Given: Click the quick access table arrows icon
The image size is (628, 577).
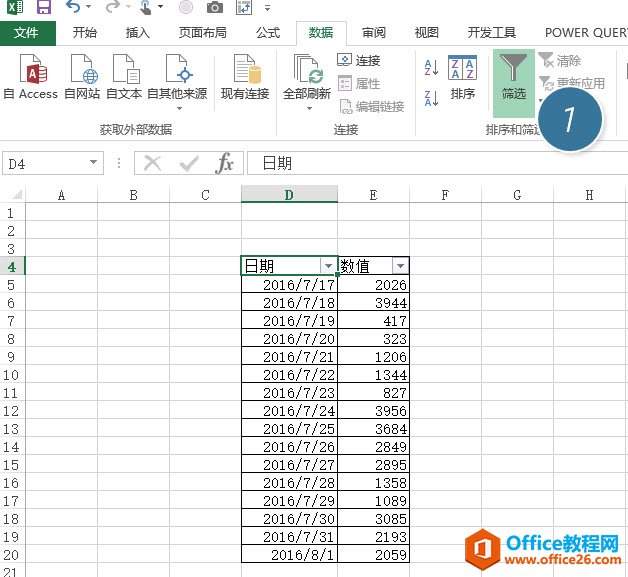Looking at the screenshot, I should [x=244, y=7].
